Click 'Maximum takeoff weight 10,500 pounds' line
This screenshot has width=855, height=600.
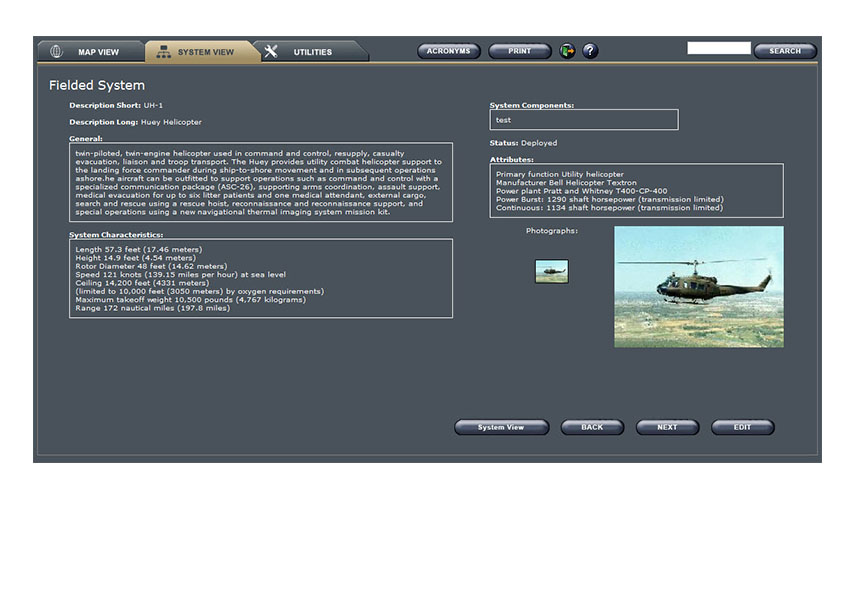click(191, 299)
